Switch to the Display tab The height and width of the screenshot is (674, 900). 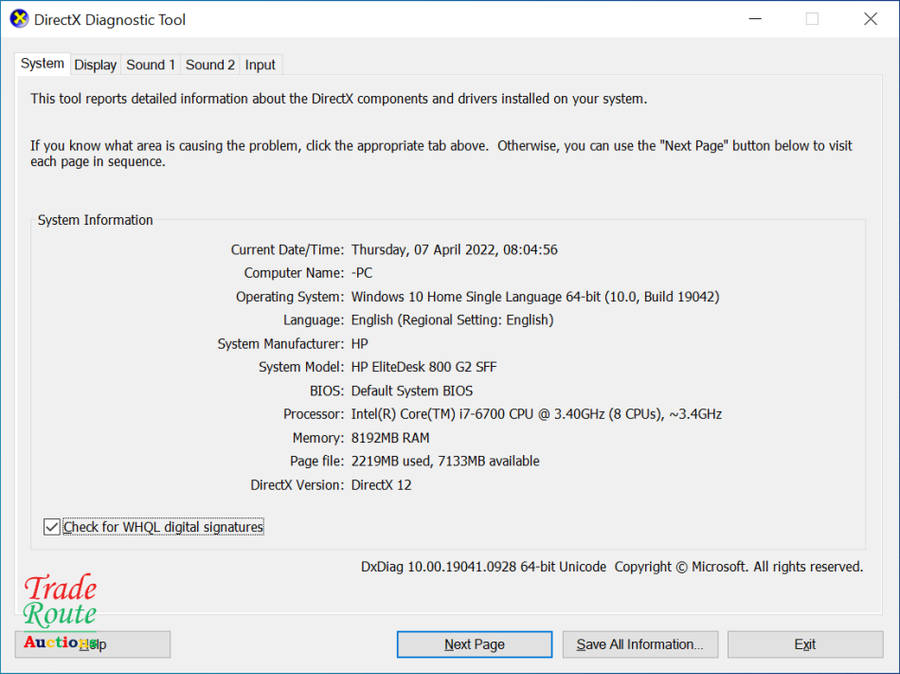95,65
